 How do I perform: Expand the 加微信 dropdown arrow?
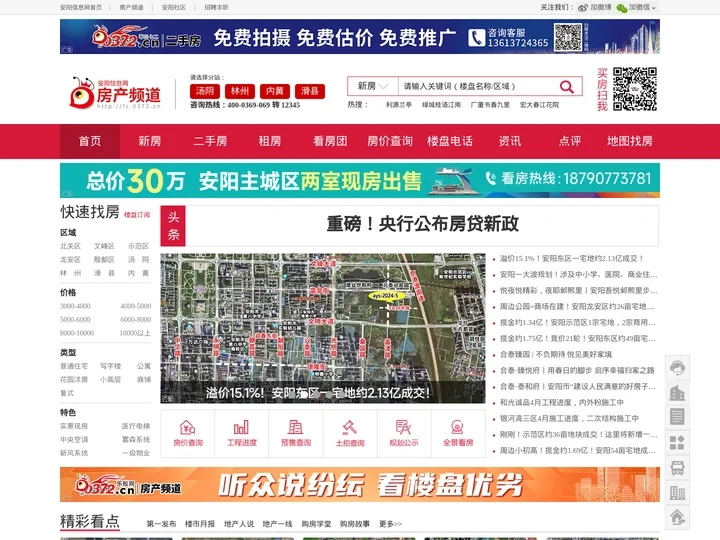tap(653, 8)
